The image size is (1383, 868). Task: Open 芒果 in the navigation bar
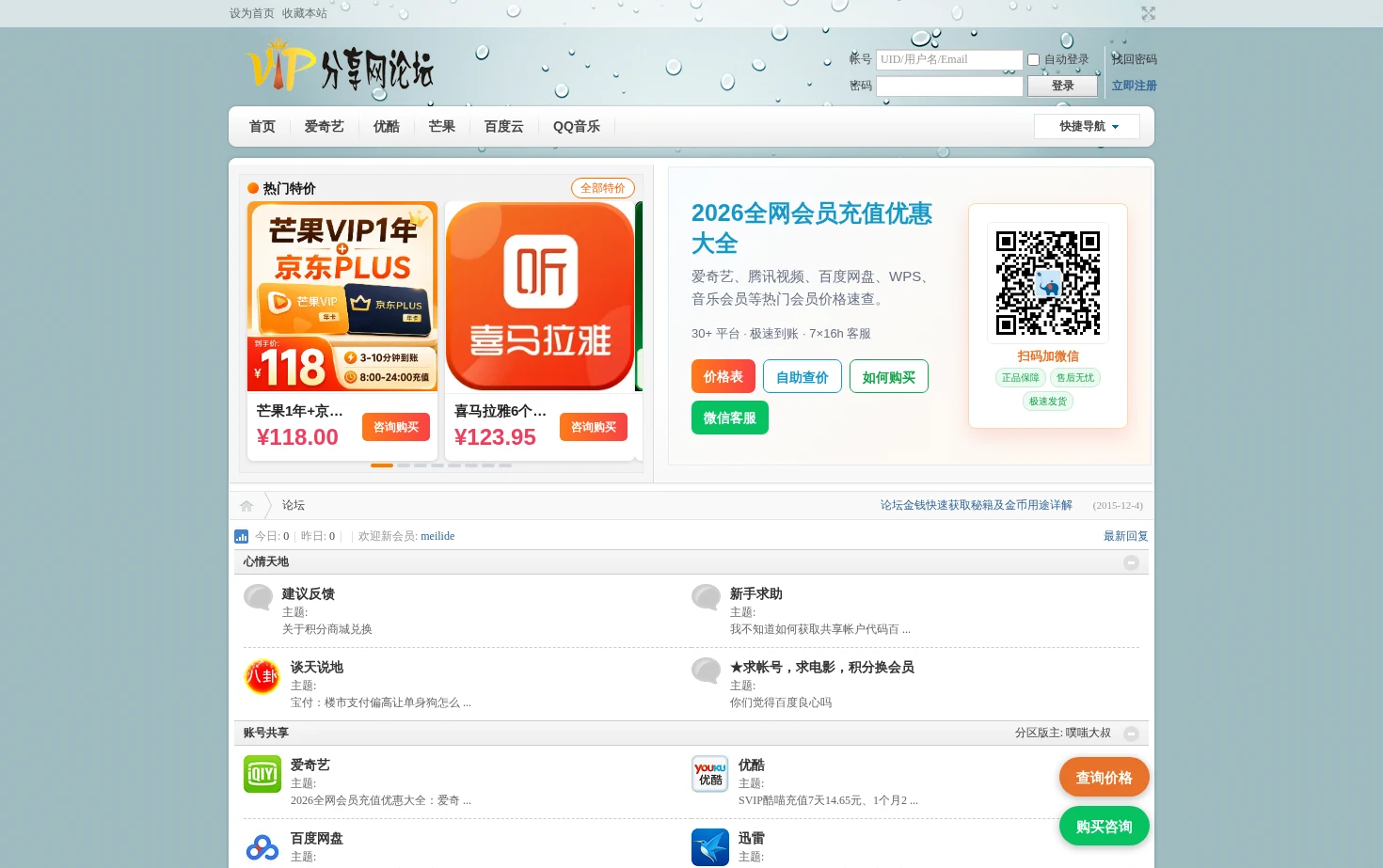[441, 126]
